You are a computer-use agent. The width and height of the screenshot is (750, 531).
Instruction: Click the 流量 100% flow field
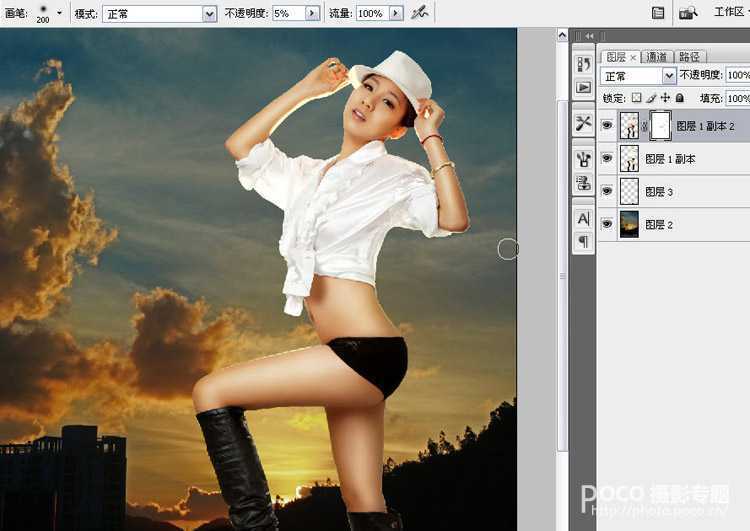372,13
